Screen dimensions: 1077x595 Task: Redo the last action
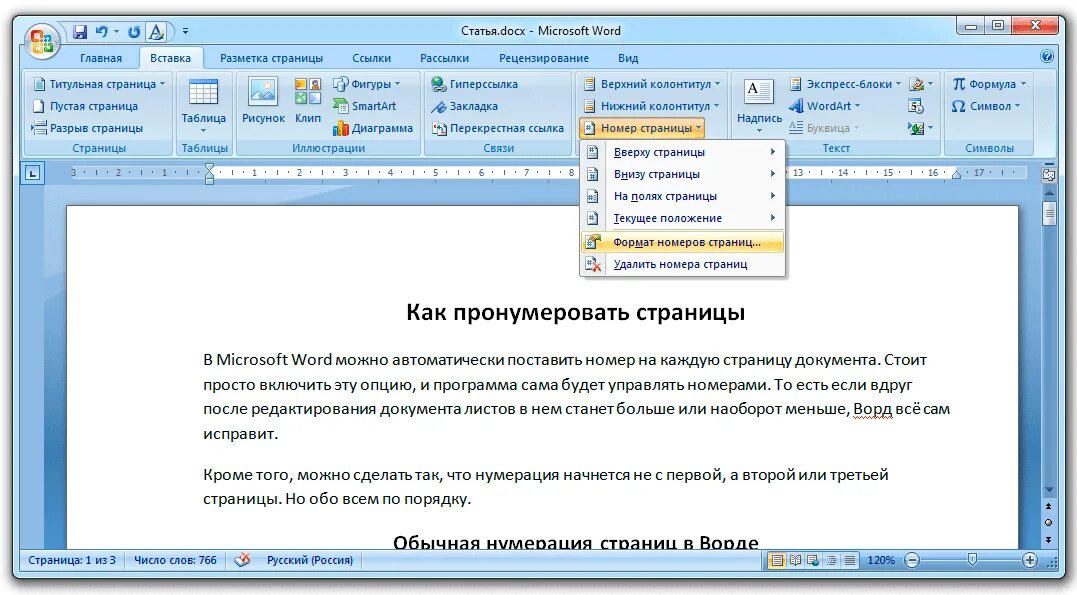tap(134, 31)
